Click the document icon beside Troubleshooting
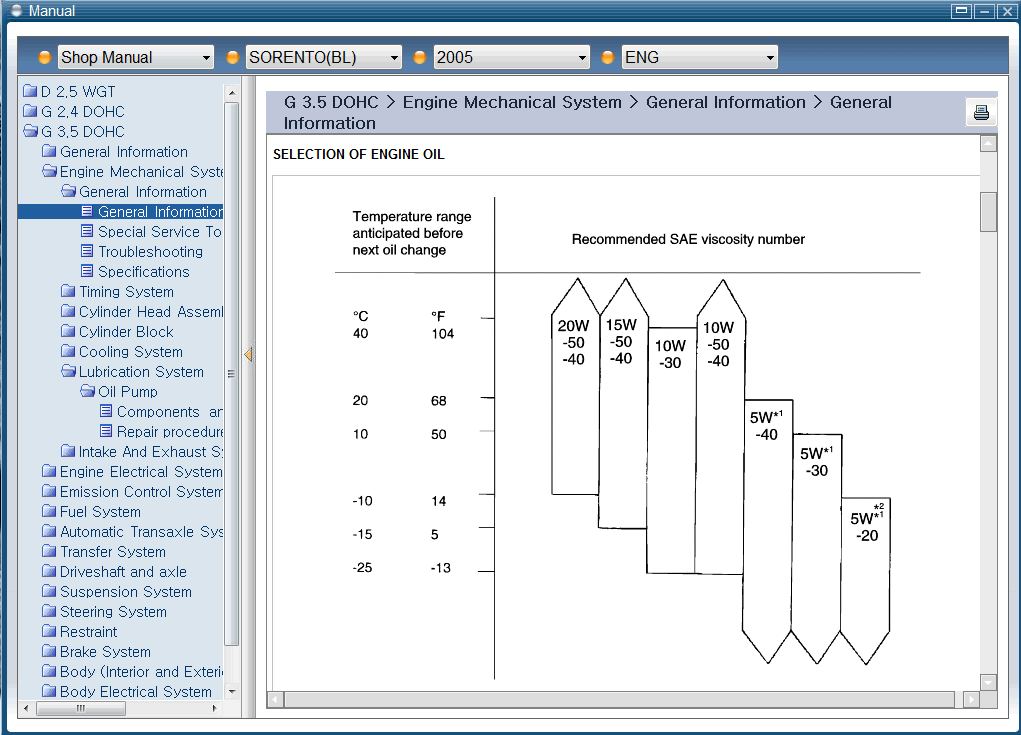Image resolution: width=1021 pixels, height=735 pixels. (x=87, y=252)
